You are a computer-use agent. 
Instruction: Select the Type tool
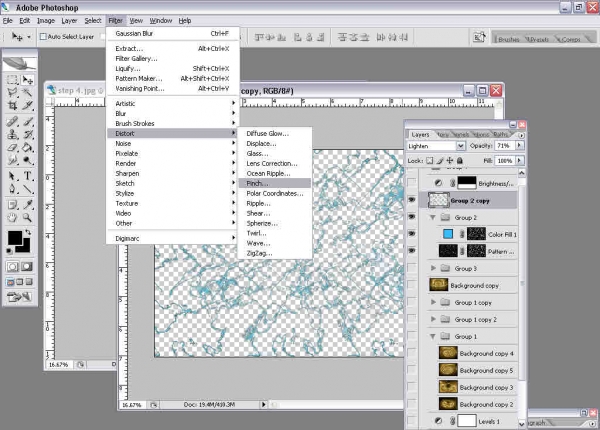click(x=28, y=176)
